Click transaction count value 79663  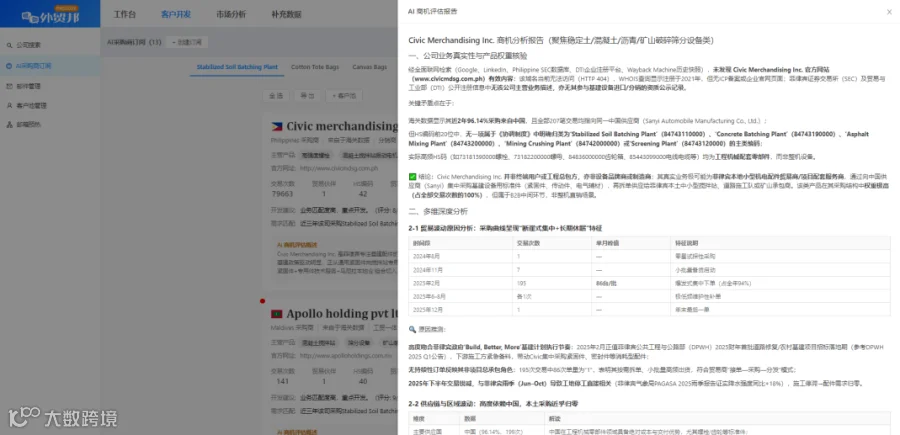[282, 195]
